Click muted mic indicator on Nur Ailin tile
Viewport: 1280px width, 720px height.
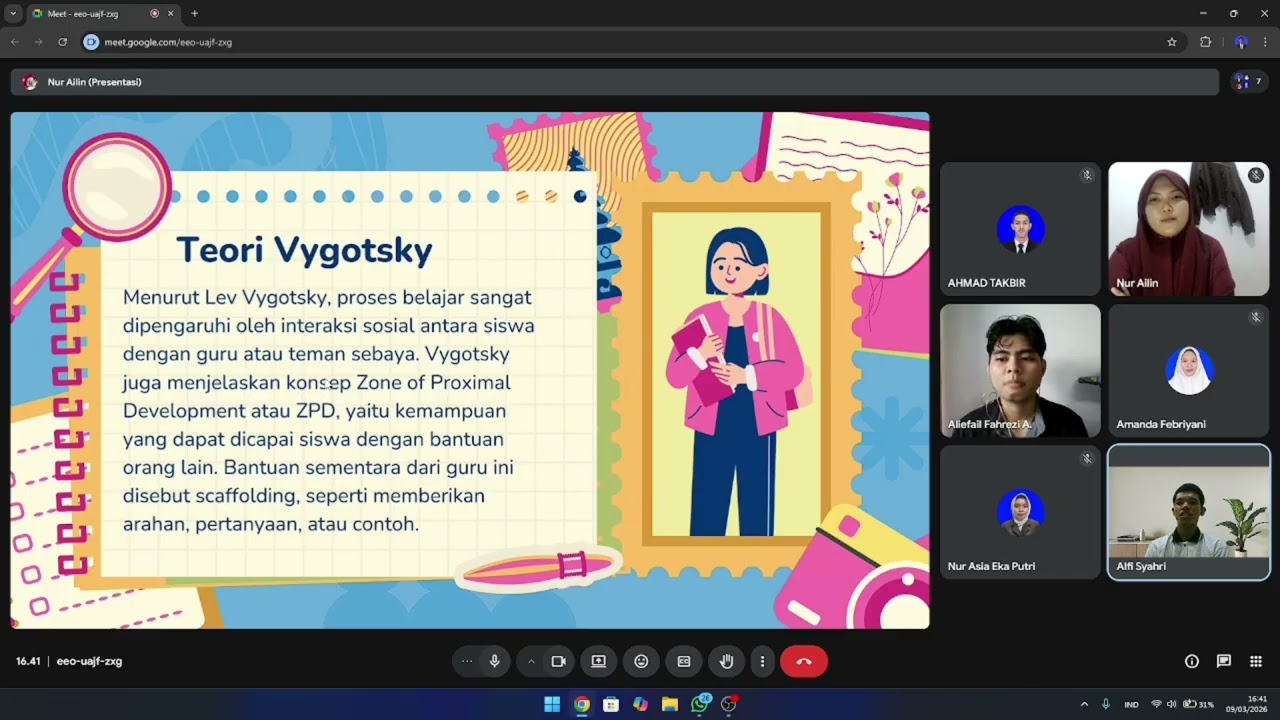click(x=1256, y=175)
